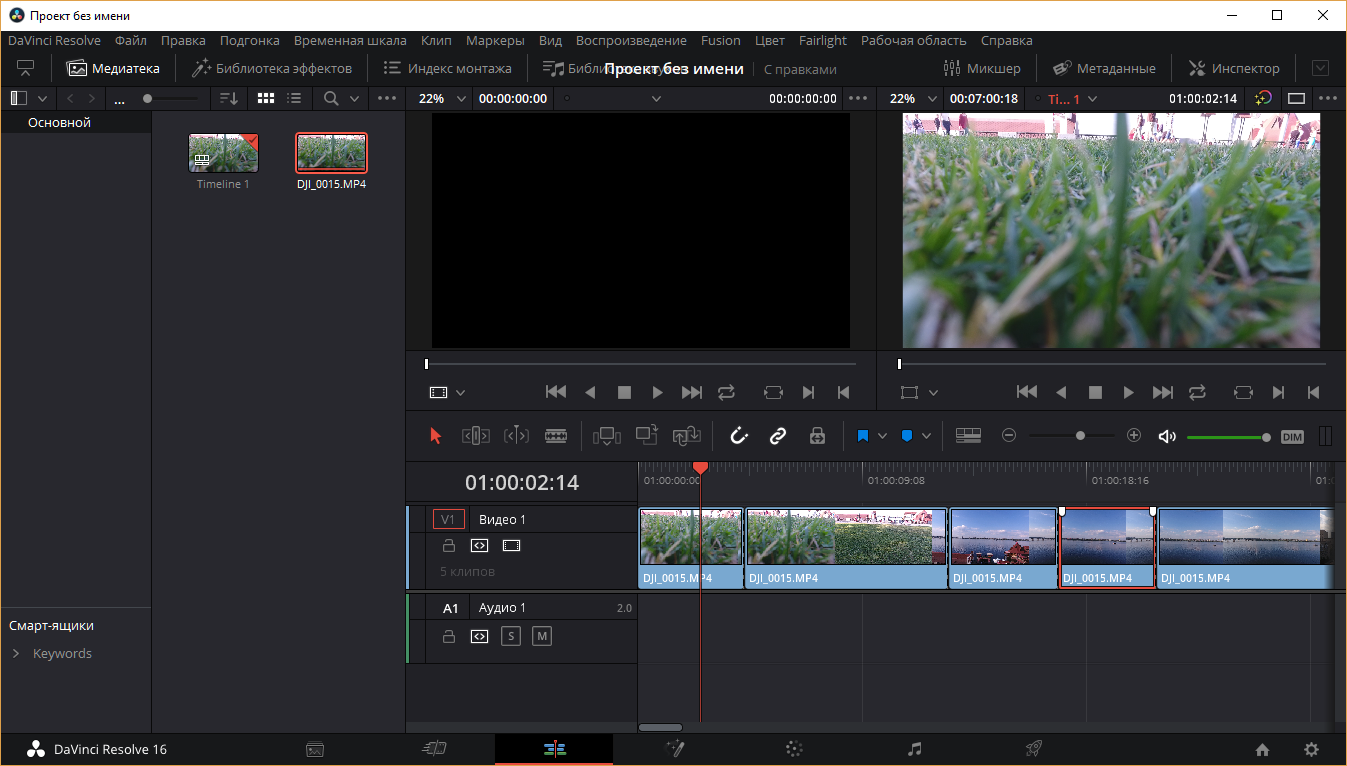
Task: Open Файл menu
Action: click(x=131, y=41)
